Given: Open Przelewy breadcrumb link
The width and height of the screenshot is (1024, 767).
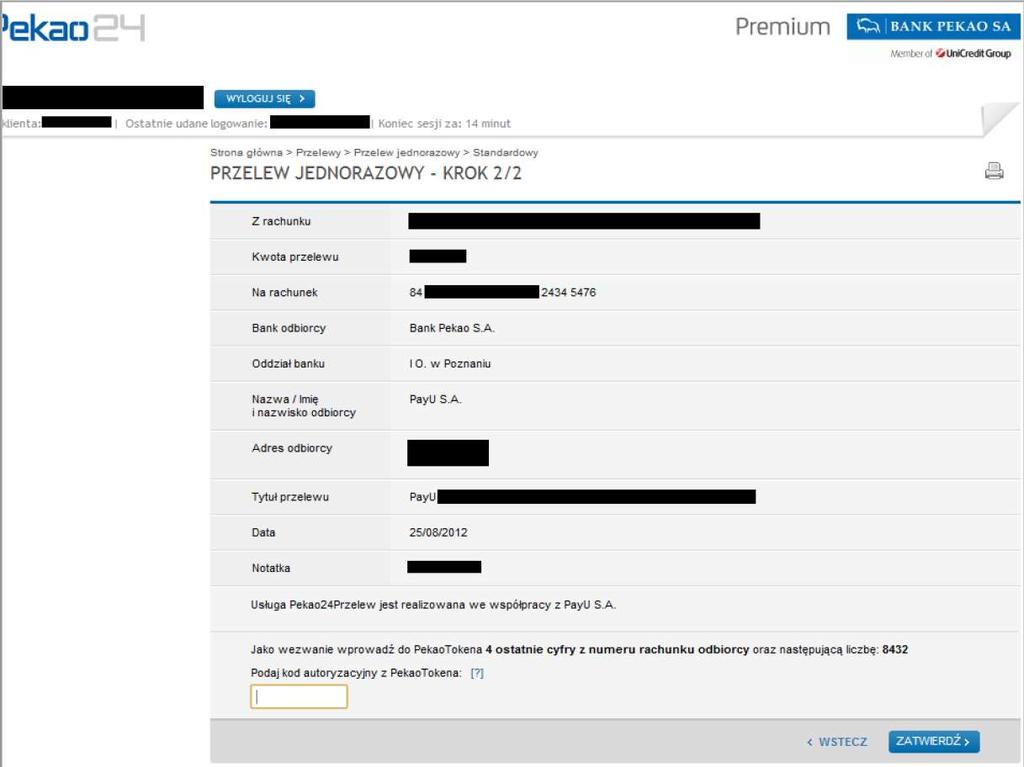Looking at the screenshot, I should [x=318, y=152].
